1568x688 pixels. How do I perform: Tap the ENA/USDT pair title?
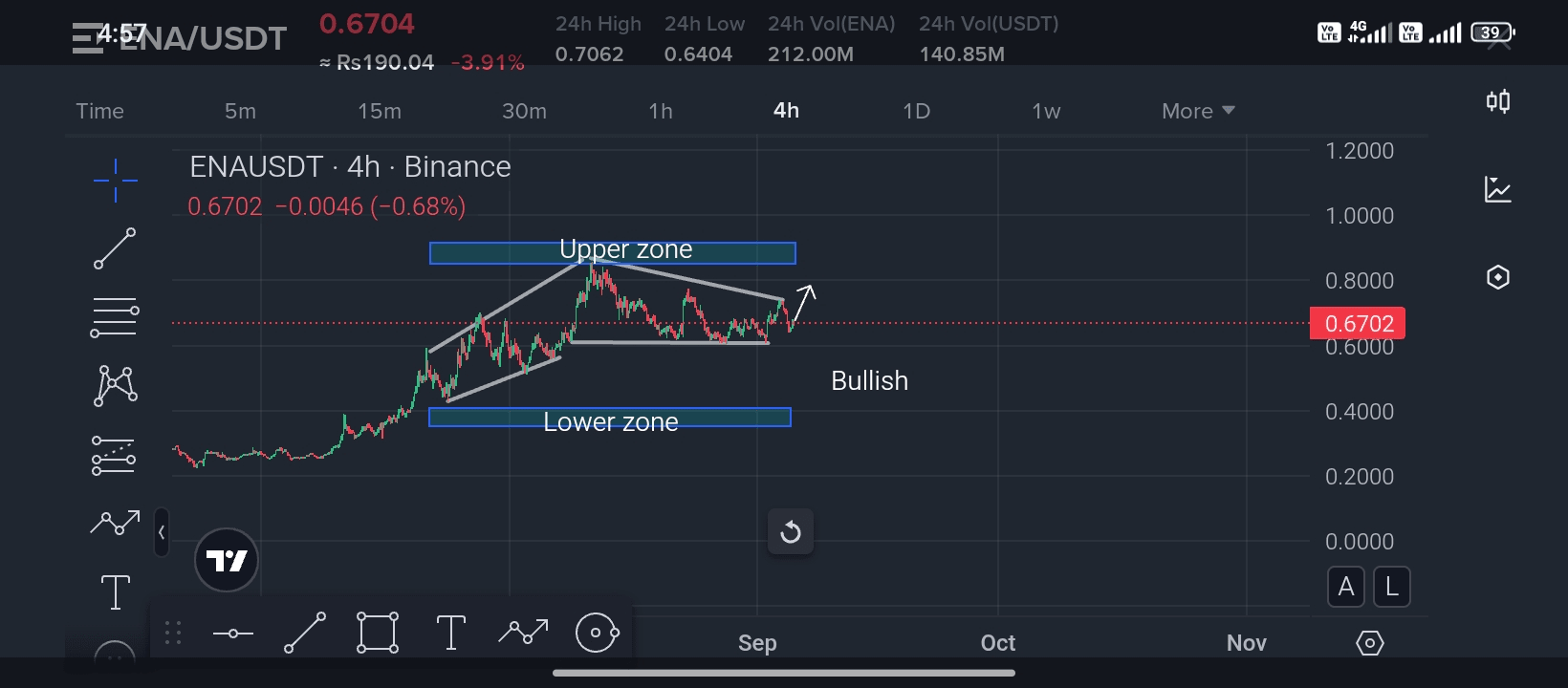(x=204, y=38)
